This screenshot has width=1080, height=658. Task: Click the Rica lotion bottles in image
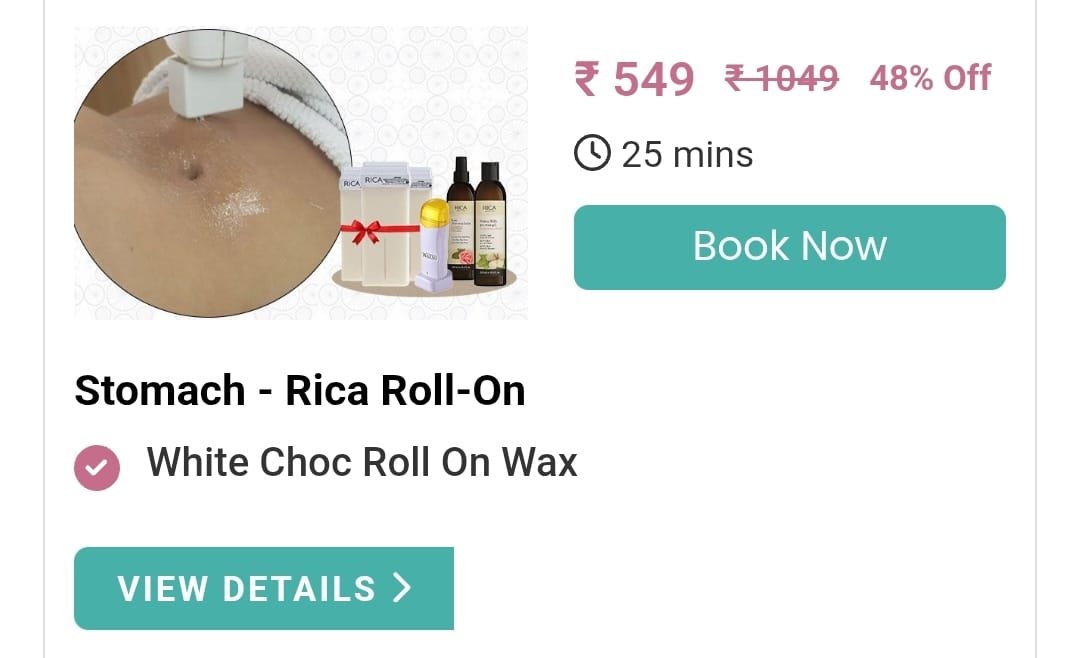[x=477, y=220]
